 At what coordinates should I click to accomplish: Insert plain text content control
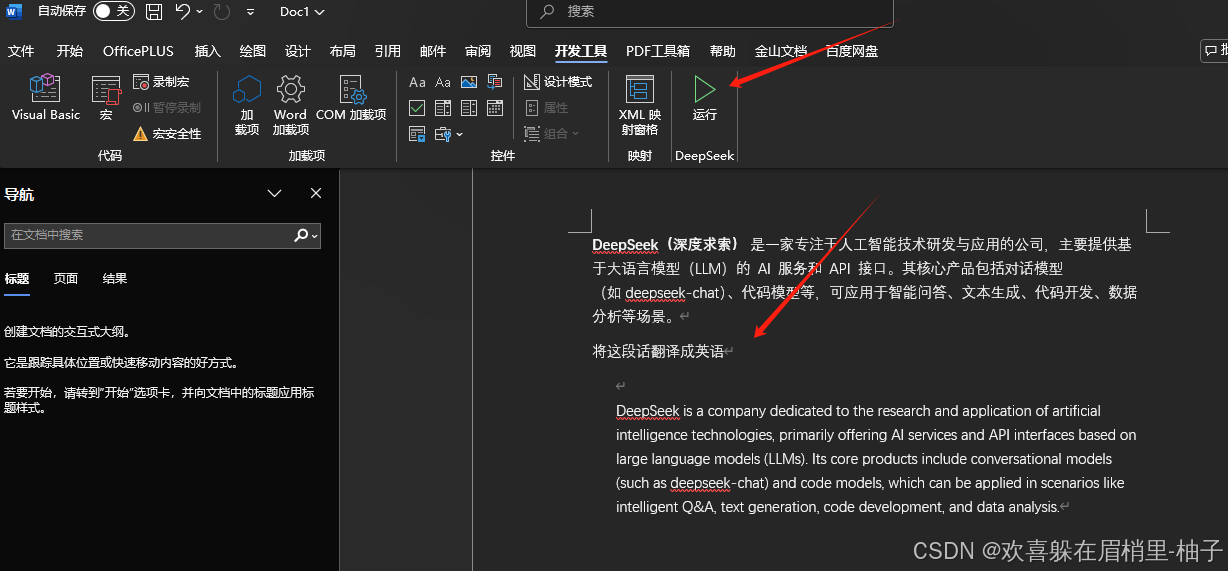(443, 82)
